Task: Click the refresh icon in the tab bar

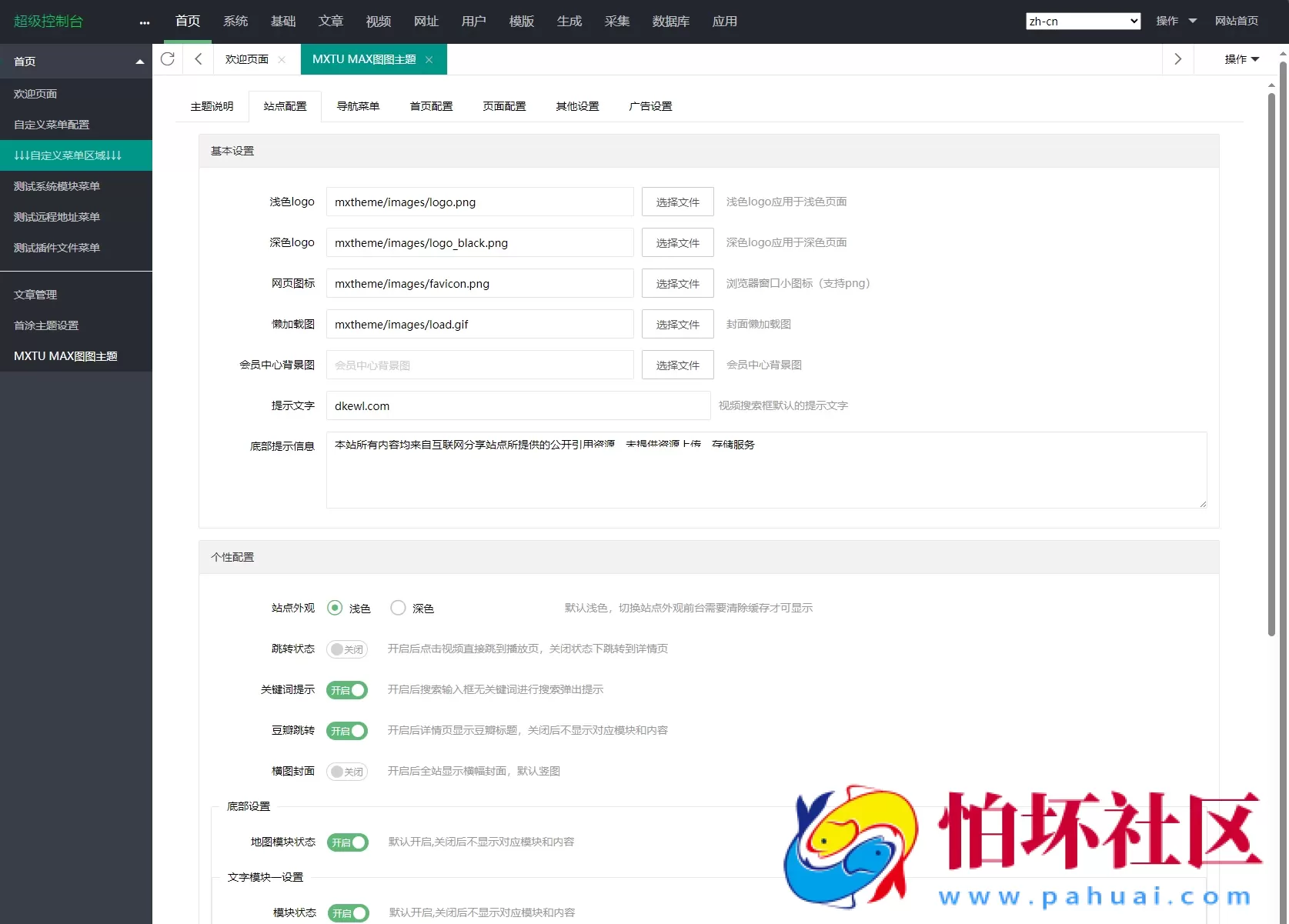Action: [168, 58]
